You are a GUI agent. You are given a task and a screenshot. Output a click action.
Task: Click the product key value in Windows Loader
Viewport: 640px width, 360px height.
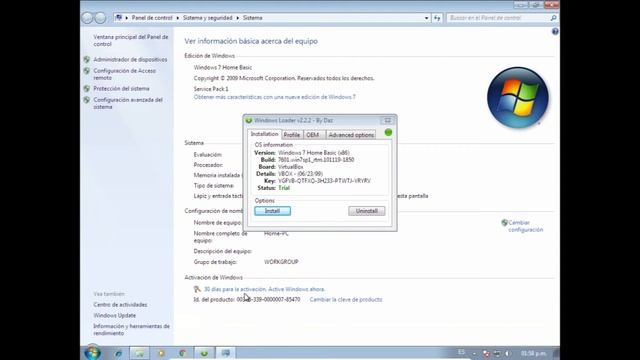point(324,181)
